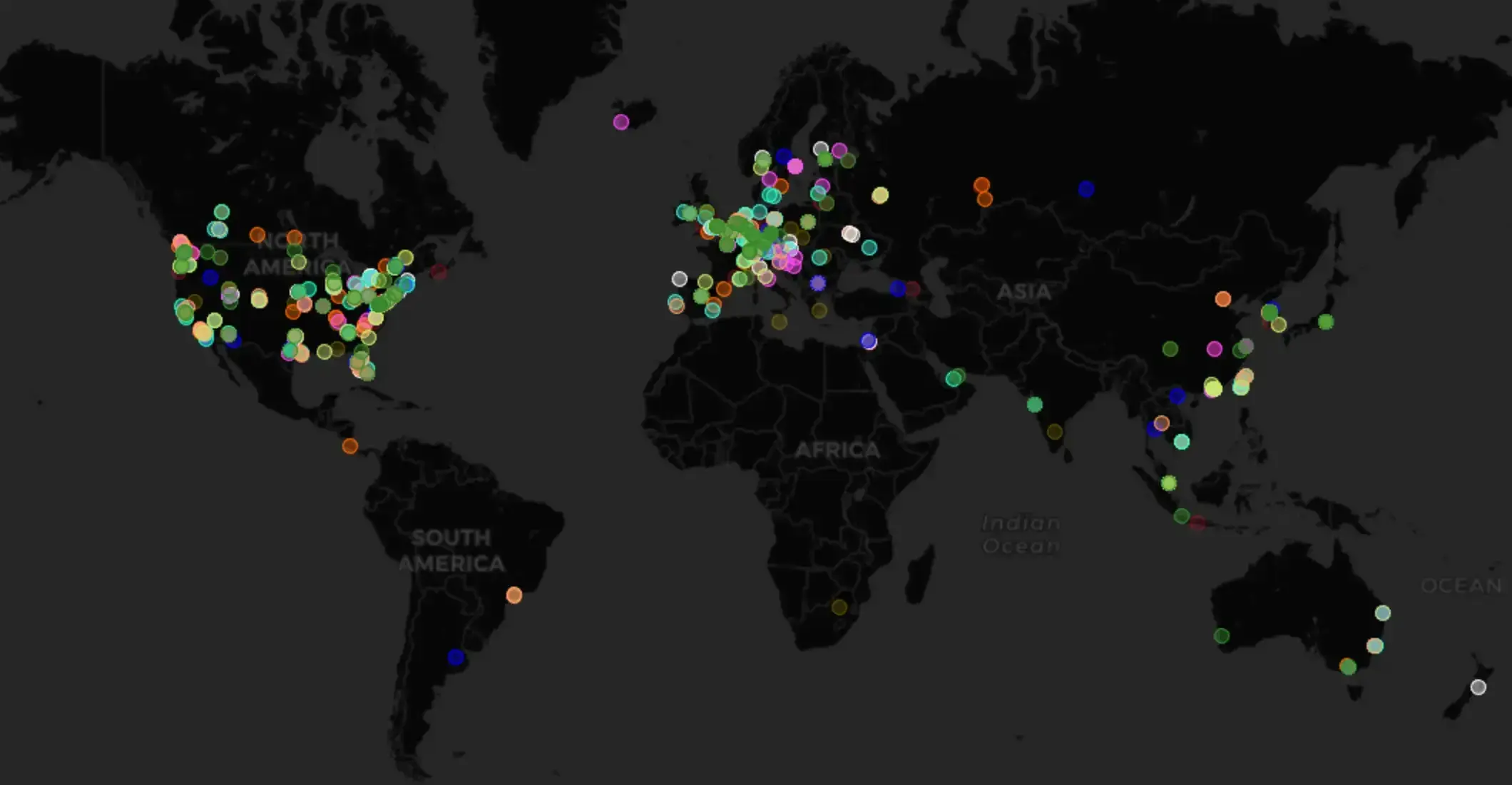This screenshot has width=1512, height=785.
Task: Click the light green marker near Singapore
Action: 1168,483
